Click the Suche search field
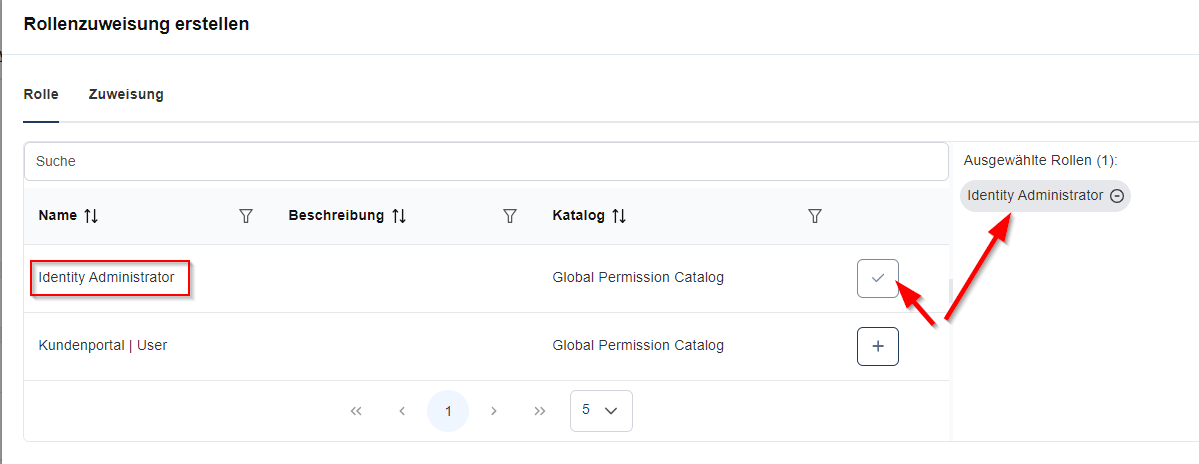This screenshot has height=464, width=1199. coord(486,161)
